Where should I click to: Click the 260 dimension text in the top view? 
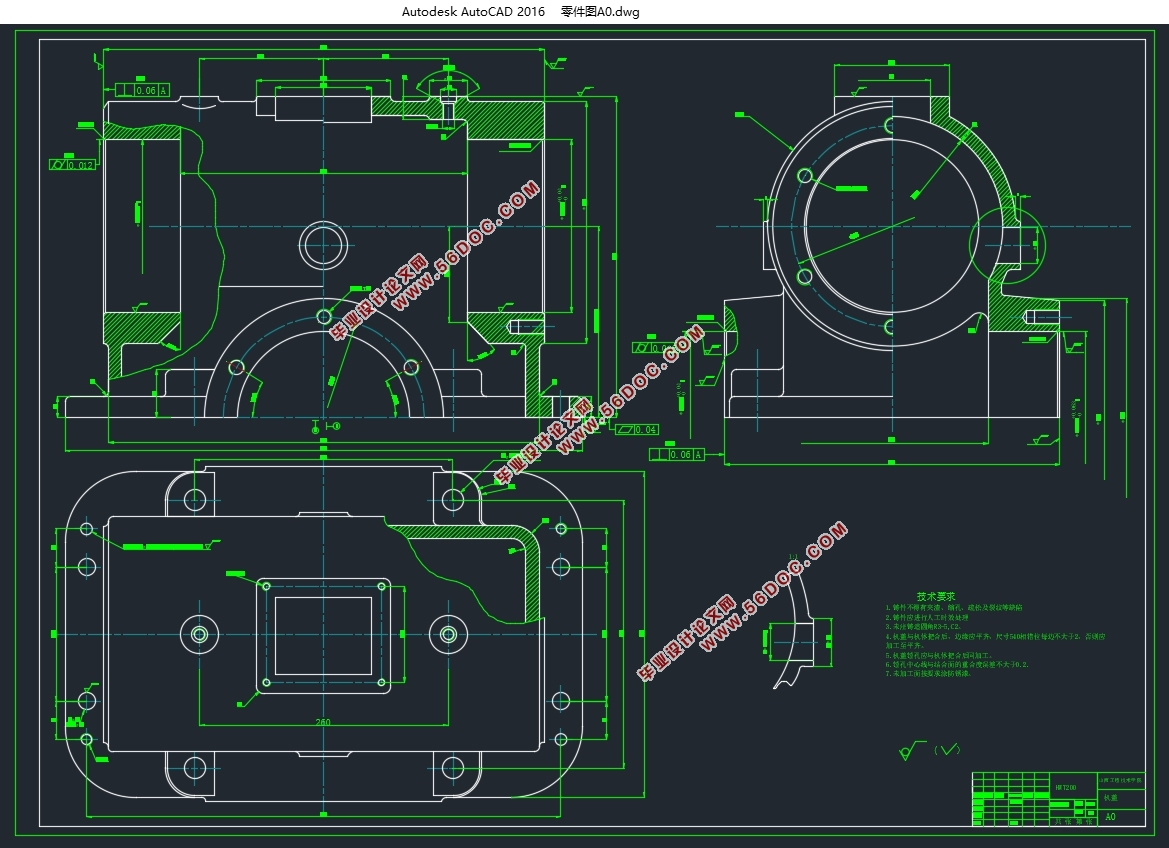pos(323,722)
